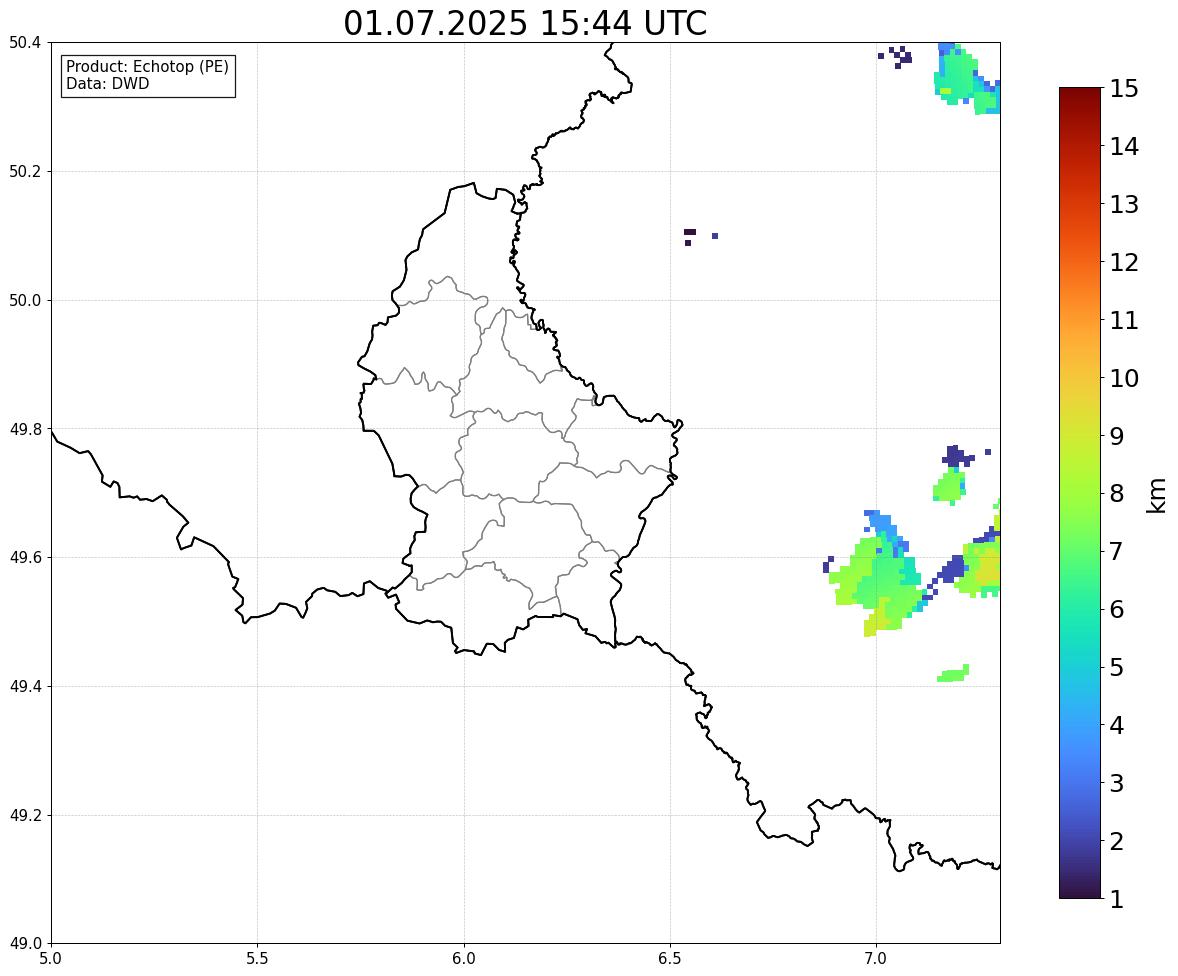Click the x-axis label '6.0'
Screen dimensions: 1178x976
point(464,959)
